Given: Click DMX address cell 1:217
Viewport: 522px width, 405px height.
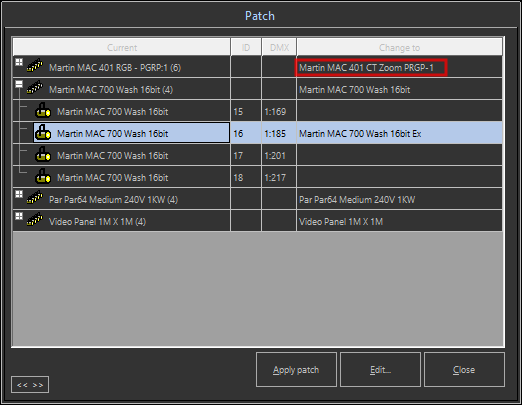Looking at the screenshot, I should pyautogui.click(x=279, y=177).
